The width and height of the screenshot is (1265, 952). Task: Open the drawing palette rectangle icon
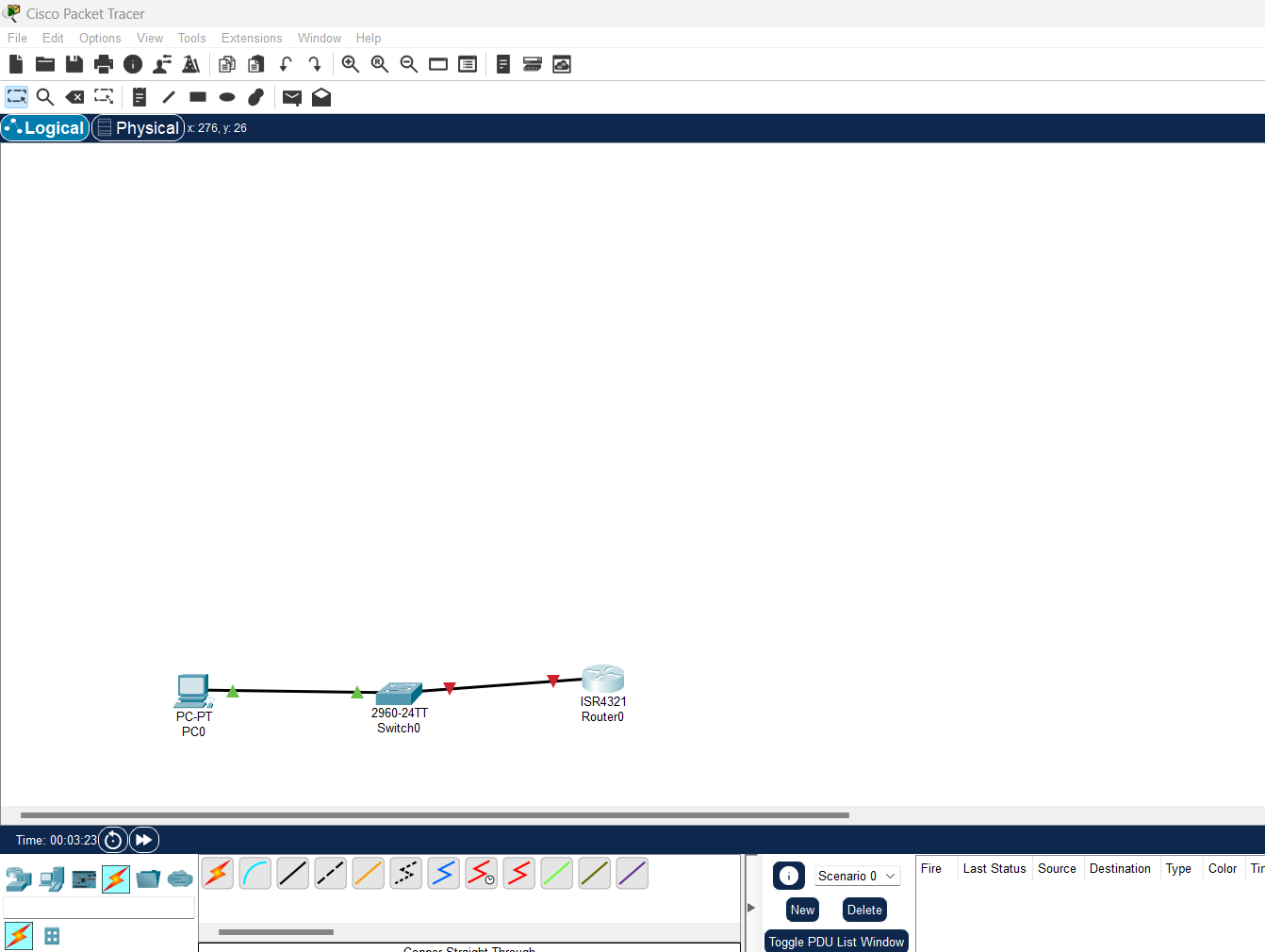click(438, 64)
